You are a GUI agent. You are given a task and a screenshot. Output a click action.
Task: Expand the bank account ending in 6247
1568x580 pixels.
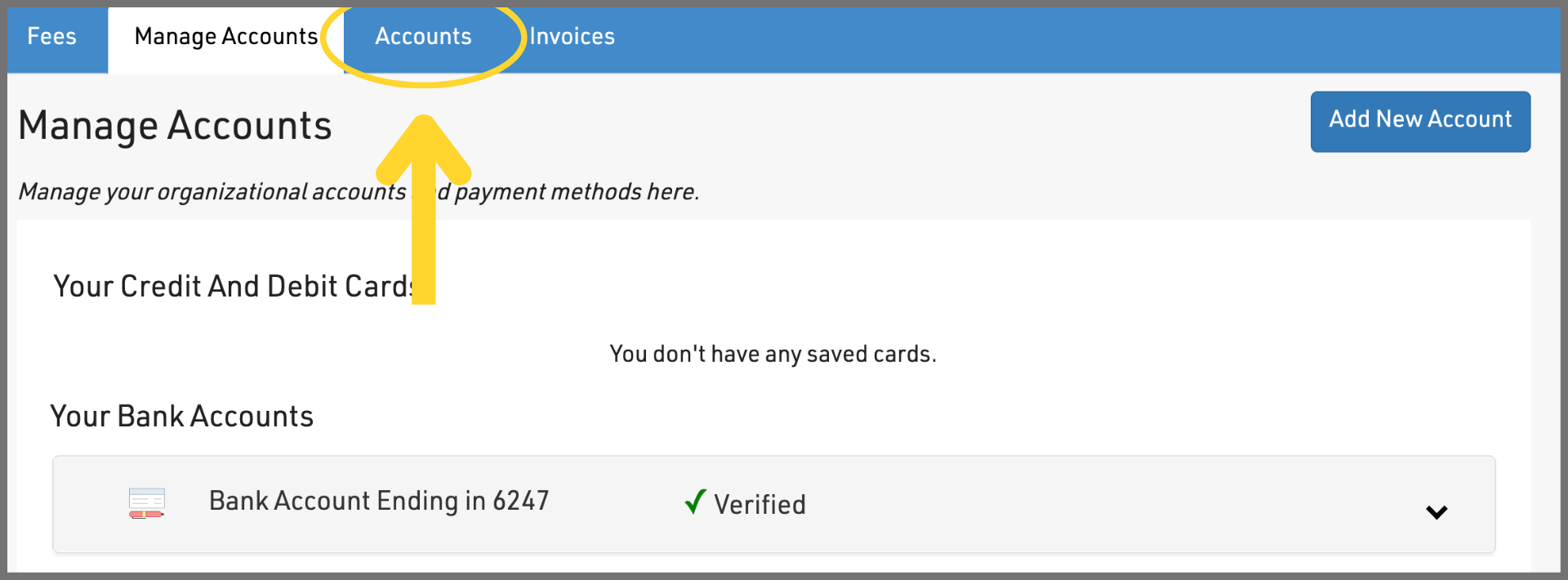(x=1436, y=512)
